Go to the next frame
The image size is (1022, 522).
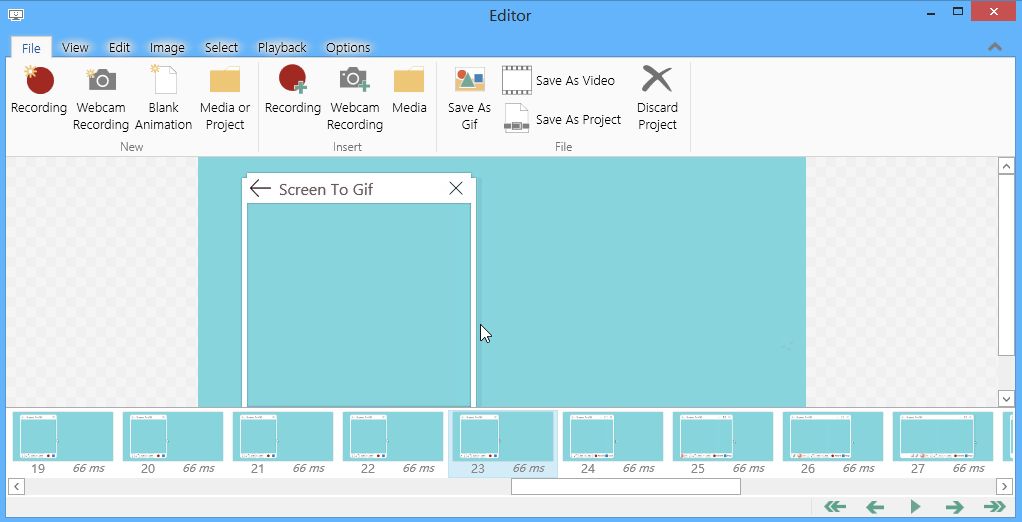(x=955, y=507)
